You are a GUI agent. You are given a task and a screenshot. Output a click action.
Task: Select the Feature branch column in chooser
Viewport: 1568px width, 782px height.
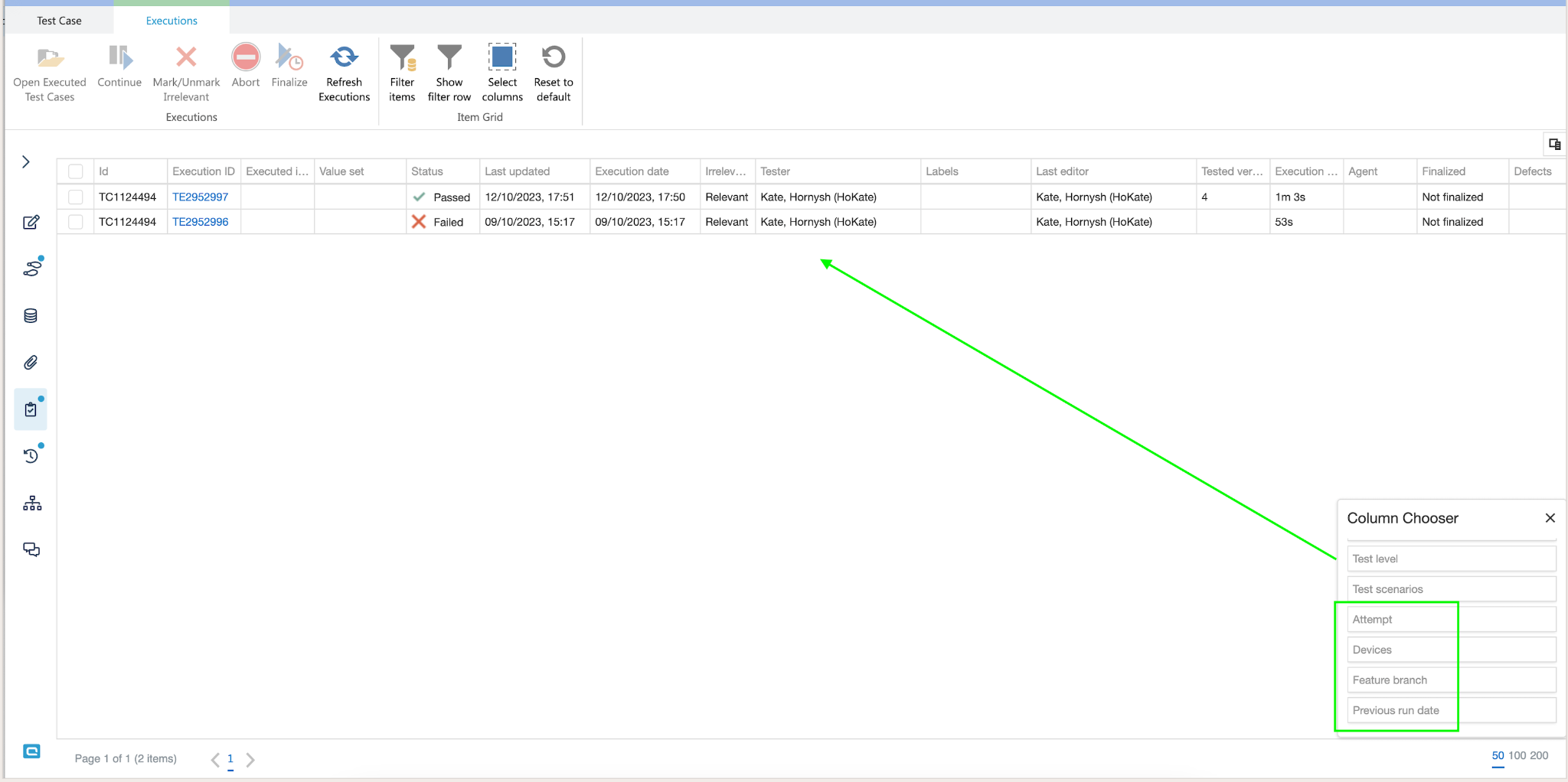(x=1390, y=680)
